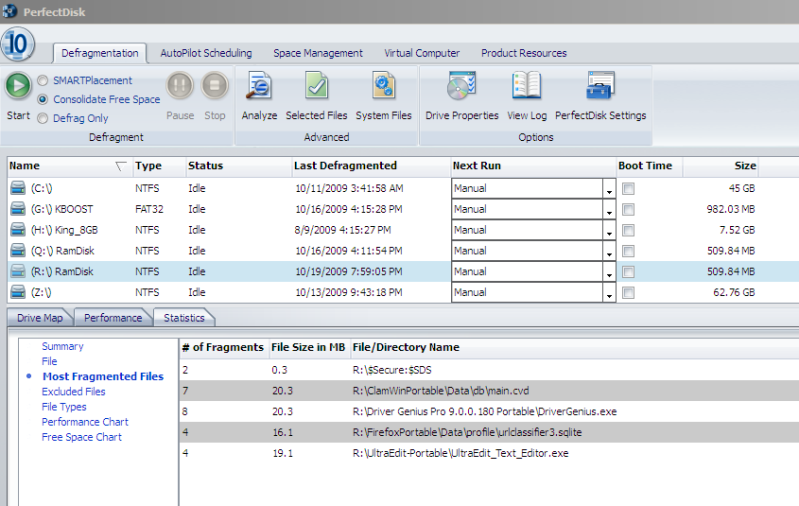Open the Free Space Chart link

point(82,437)
